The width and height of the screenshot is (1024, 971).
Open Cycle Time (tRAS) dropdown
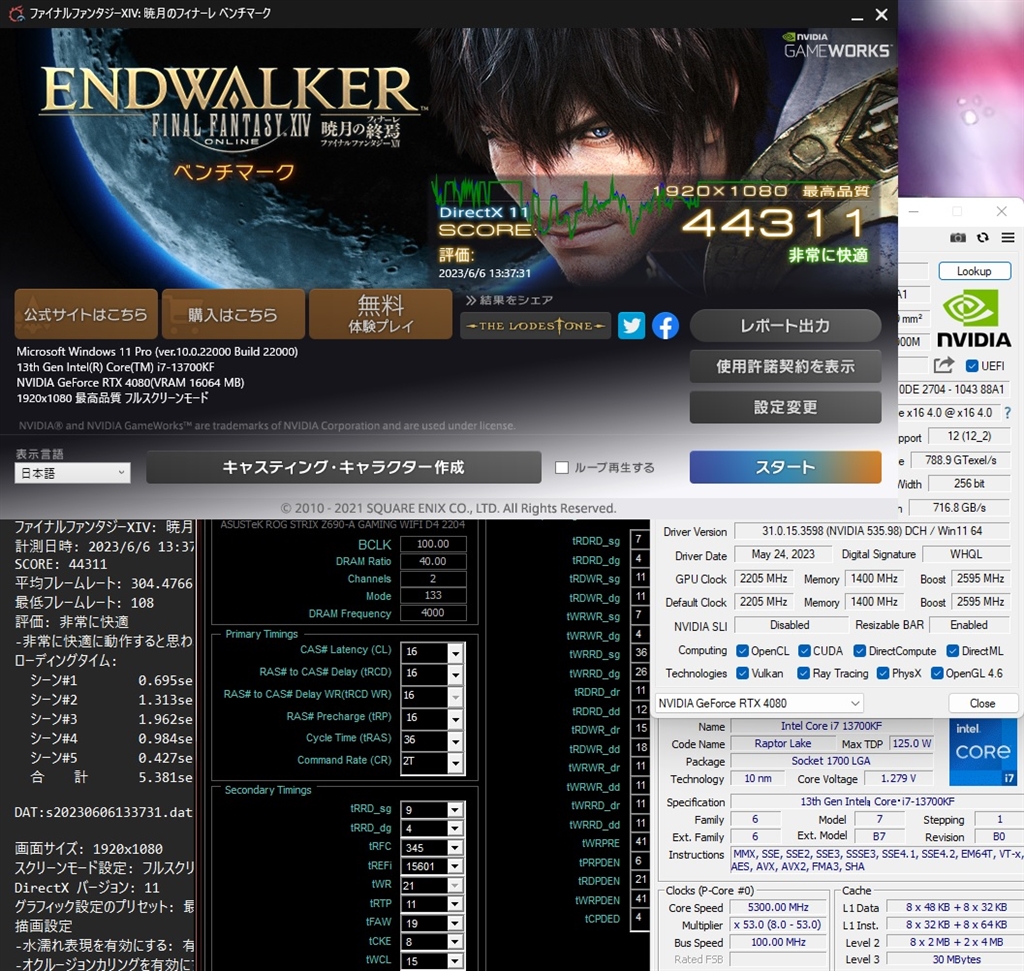coord(456,740)
